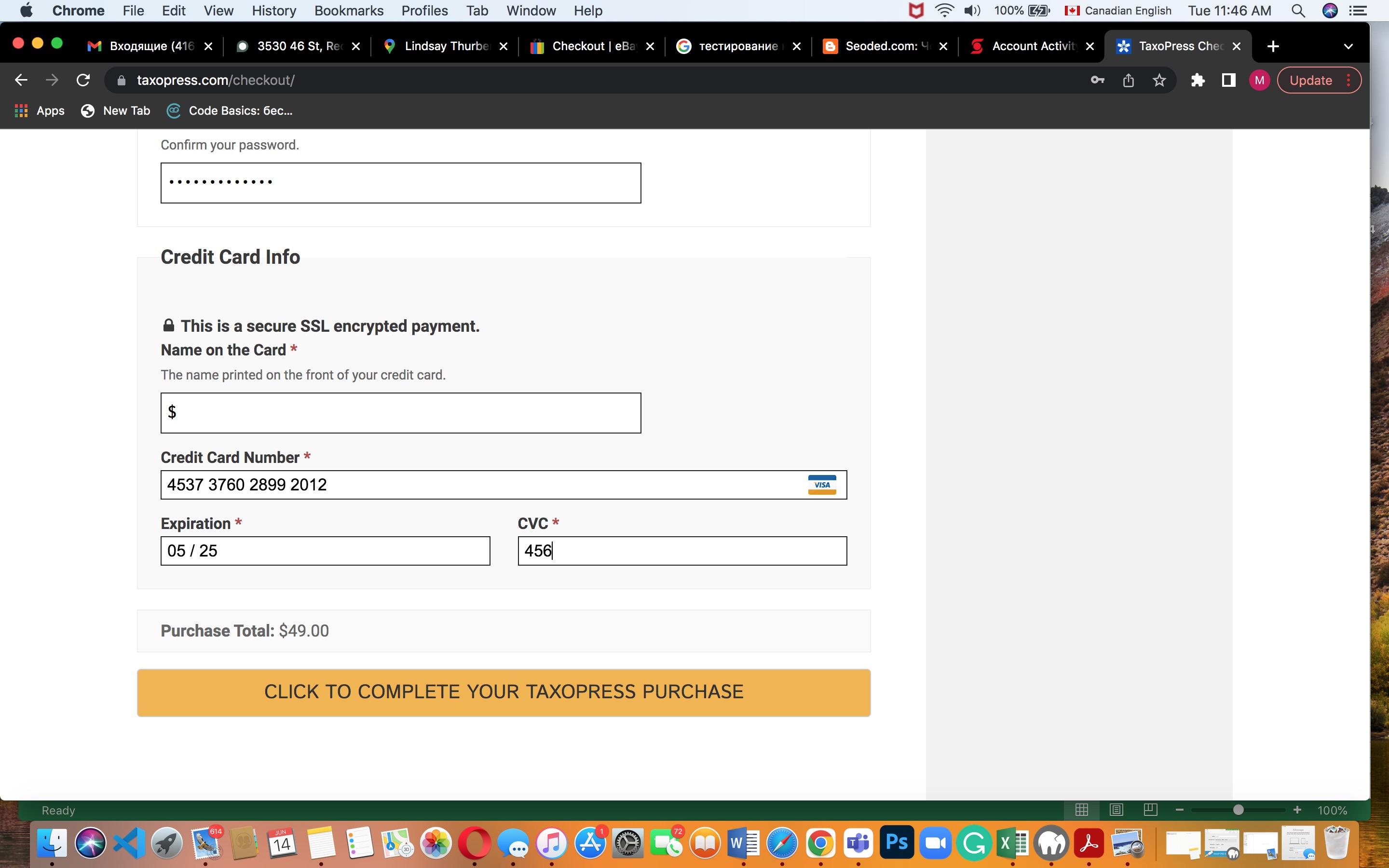This screenshot has width=1389, height=868.
Task: Open the Canadian English input menu
Action: point(1117,10)
